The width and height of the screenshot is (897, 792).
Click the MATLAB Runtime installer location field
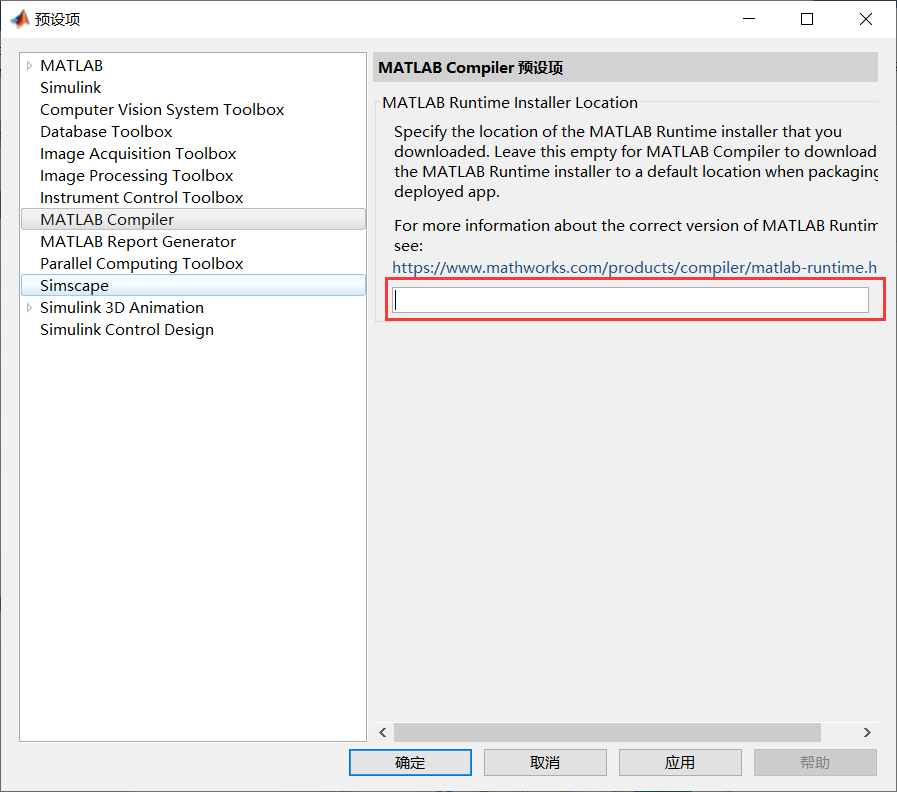coord(630,299)
